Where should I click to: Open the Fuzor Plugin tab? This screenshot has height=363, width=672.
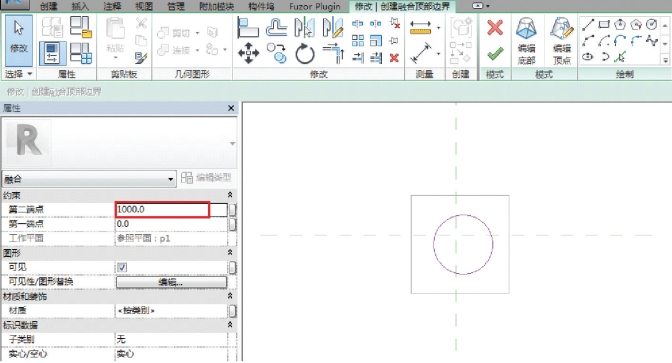(x=315, y=6)
